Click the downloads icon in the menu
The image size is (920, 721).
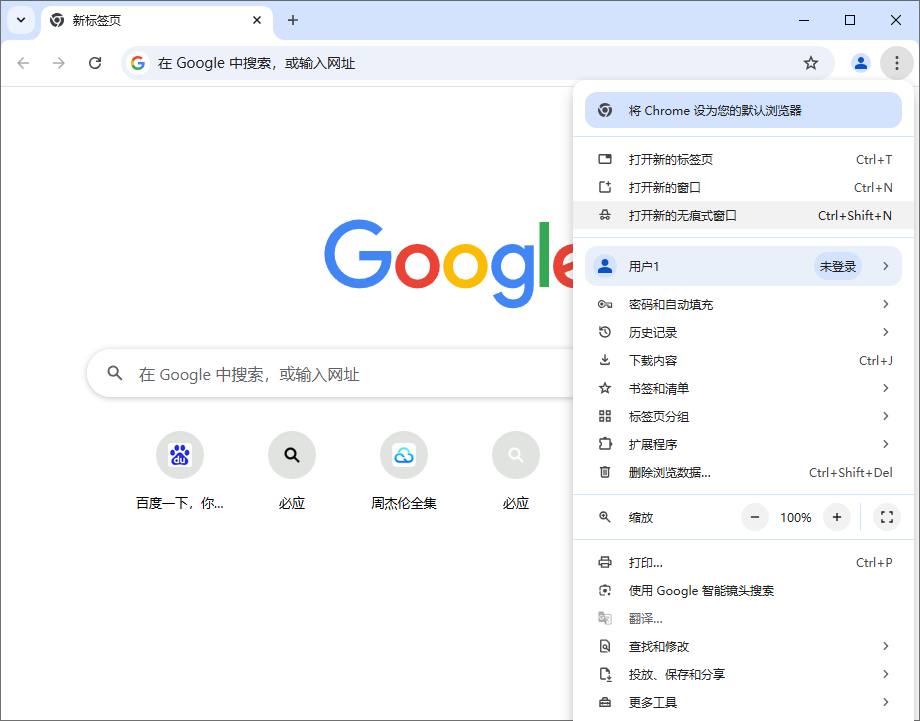tap(605, 360)
